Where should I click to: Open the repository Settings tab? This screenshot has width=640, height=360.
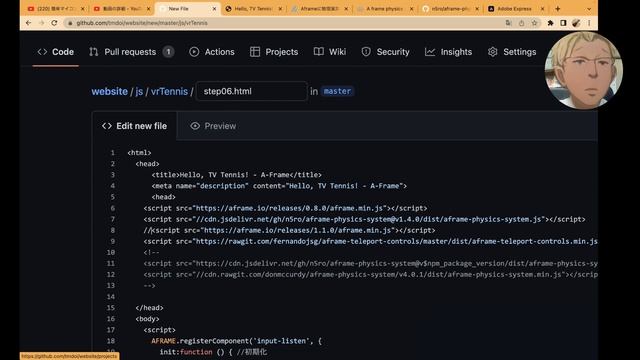512,52
